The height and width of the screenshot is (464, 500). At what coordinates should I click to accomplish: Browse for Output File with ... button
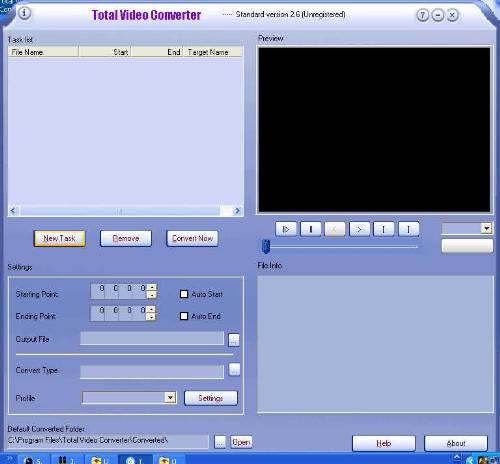tap(234, 340)
